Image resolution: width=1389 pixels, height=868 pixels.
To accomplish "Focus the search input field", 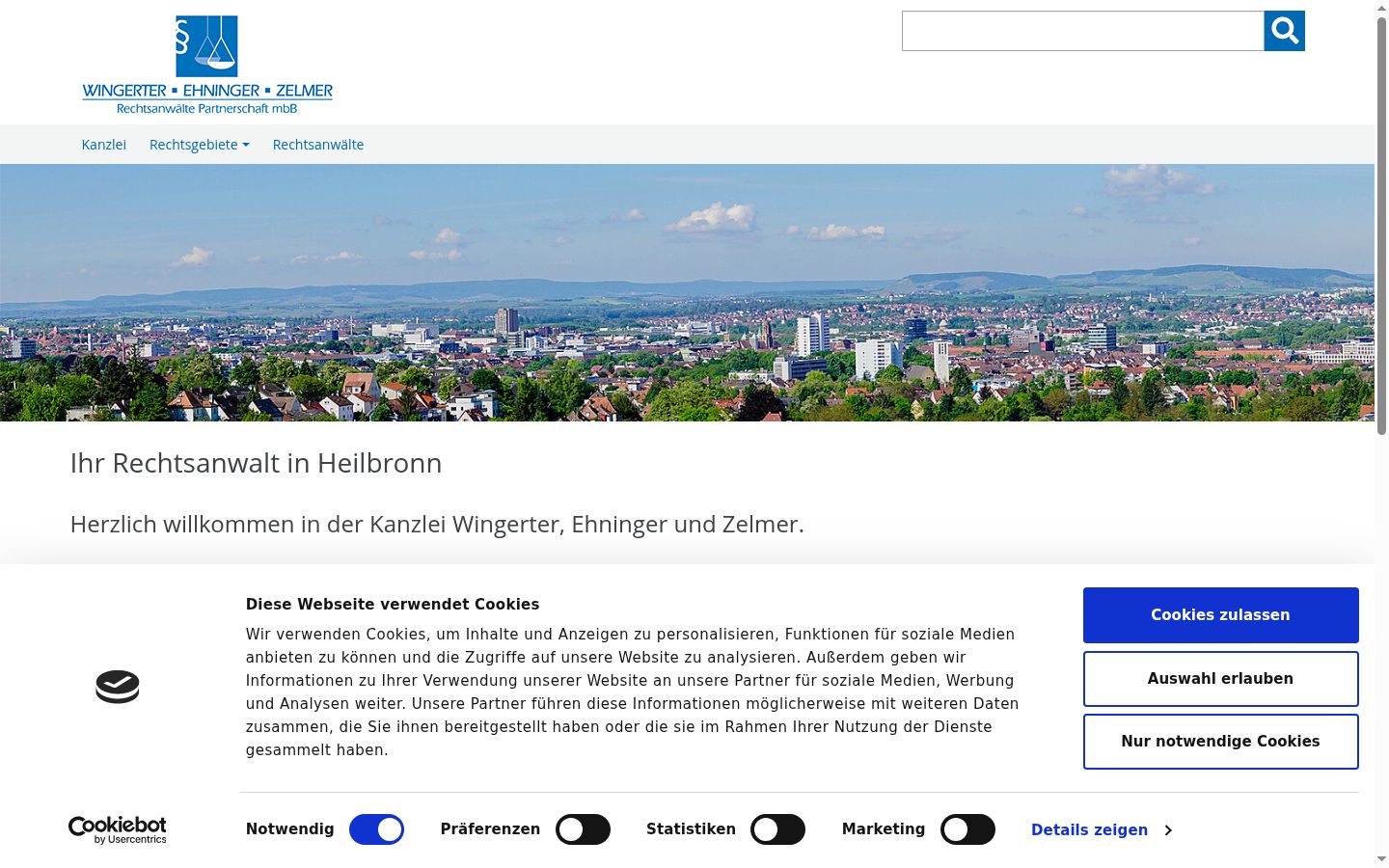I will (x=1082, y=31).
